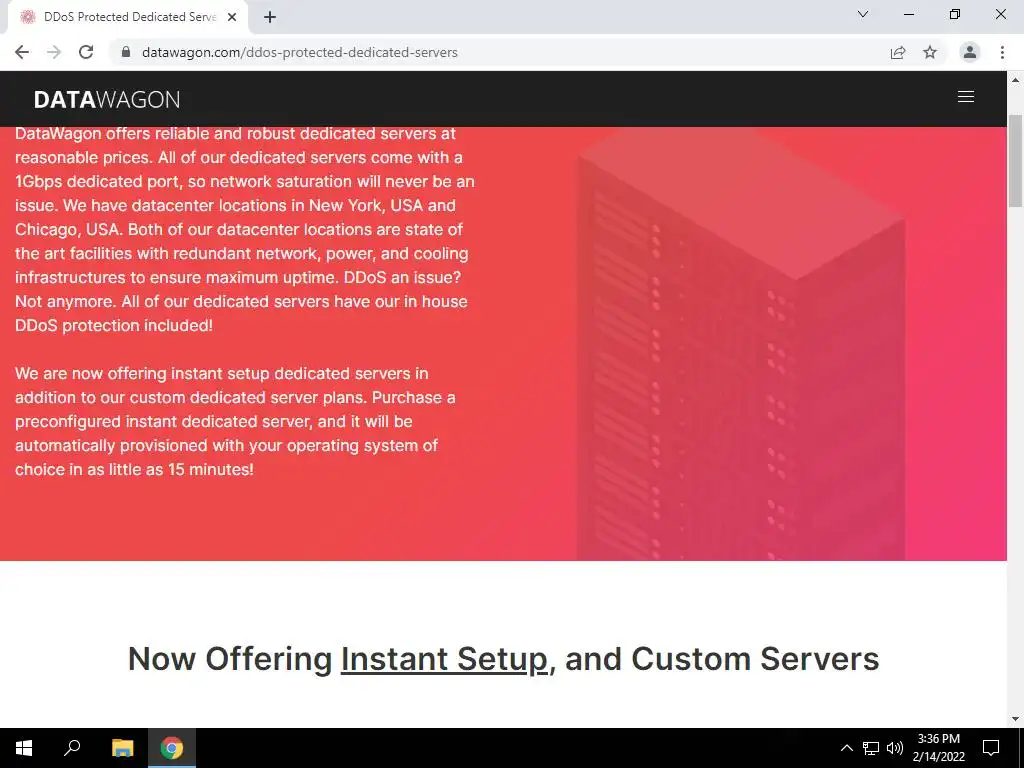Image resolution: width=1024 pixels, height=768 pixels.
Task: View site security lock info
Action: (x=126, y=52)
